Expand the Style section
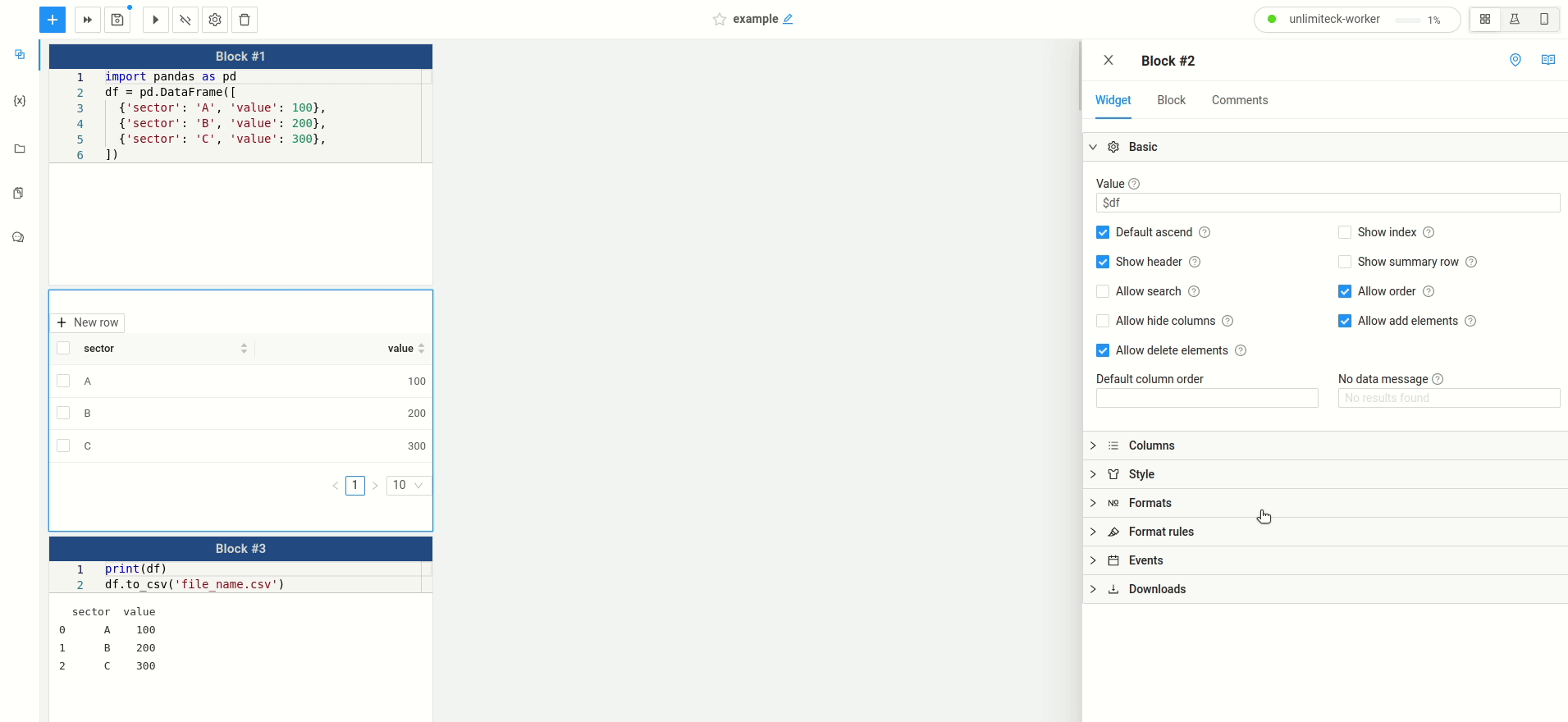Viewport: 1568px width, 722px height. point(1325,474)
